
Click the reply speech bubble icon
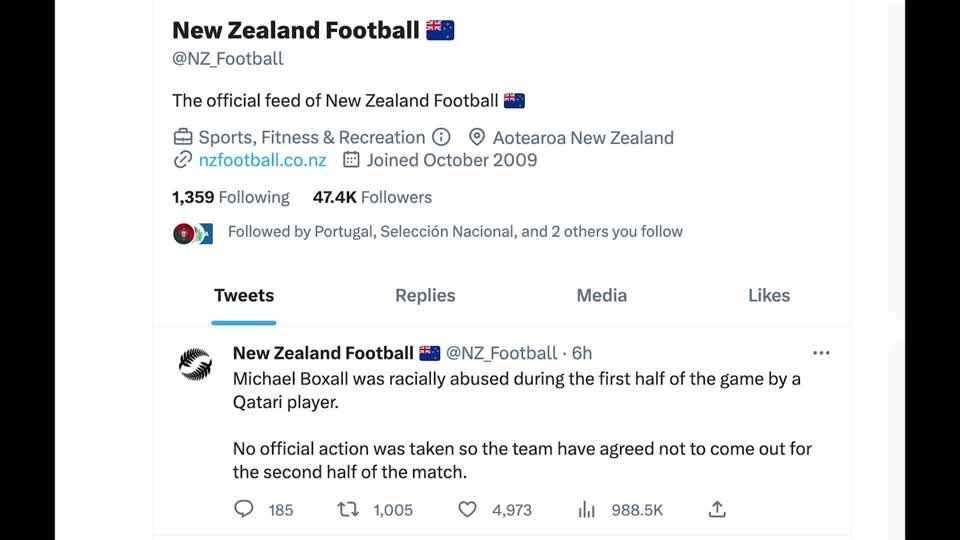[244, 509]
